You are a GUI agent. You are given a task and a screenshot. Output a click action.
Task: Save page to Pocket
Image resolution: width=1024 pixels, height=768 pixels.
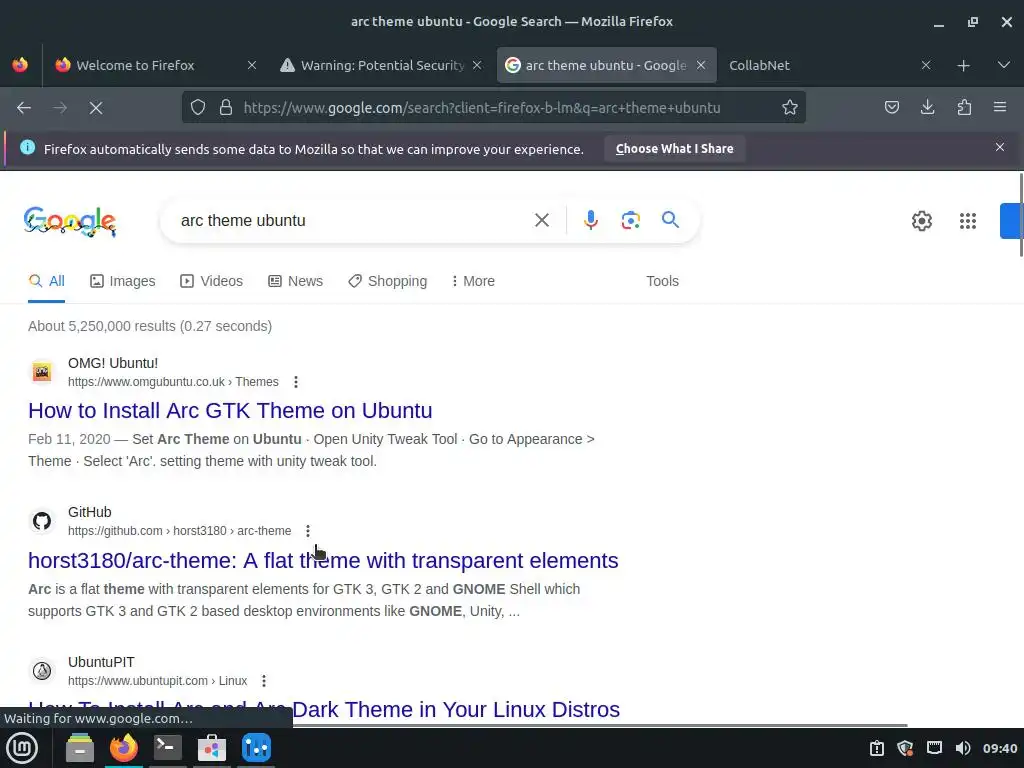[891, 107]
